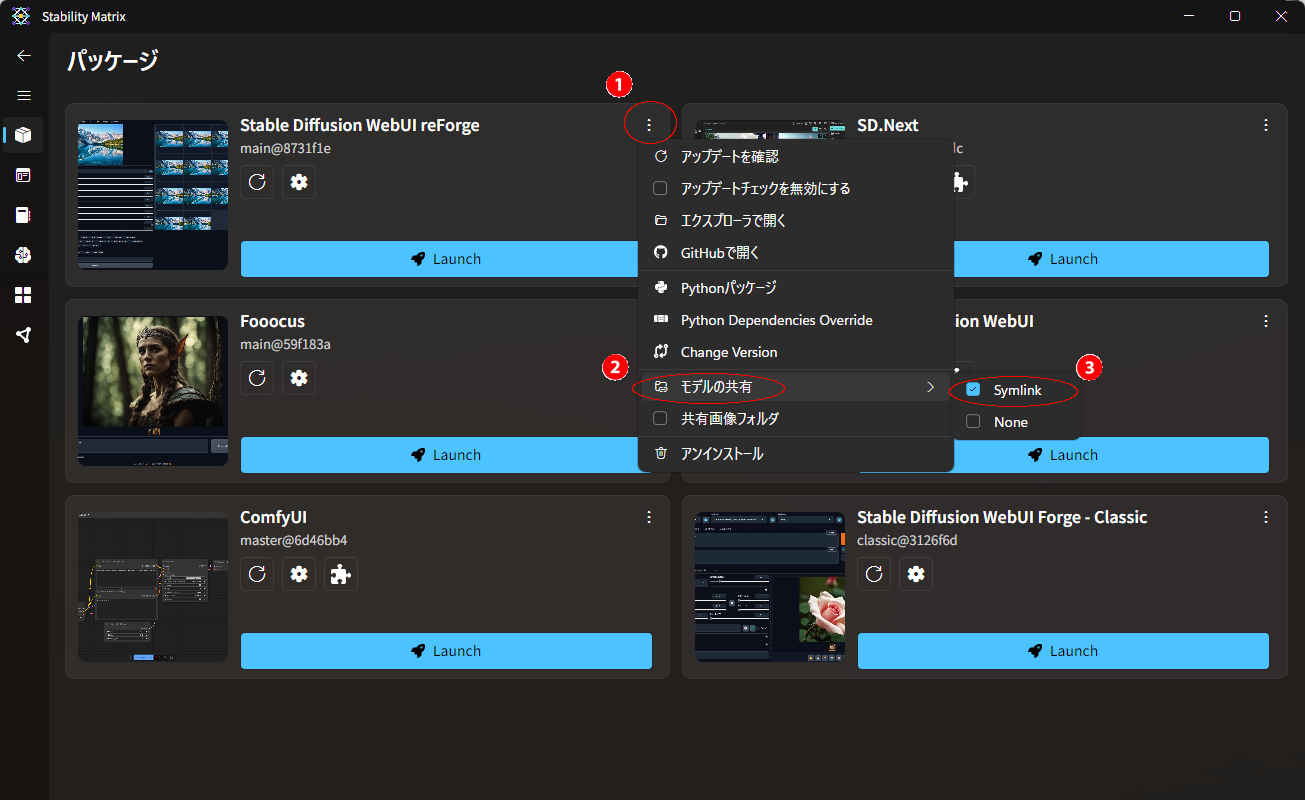Open settings gear for ComfyUI package

click(x=299, y=574)
